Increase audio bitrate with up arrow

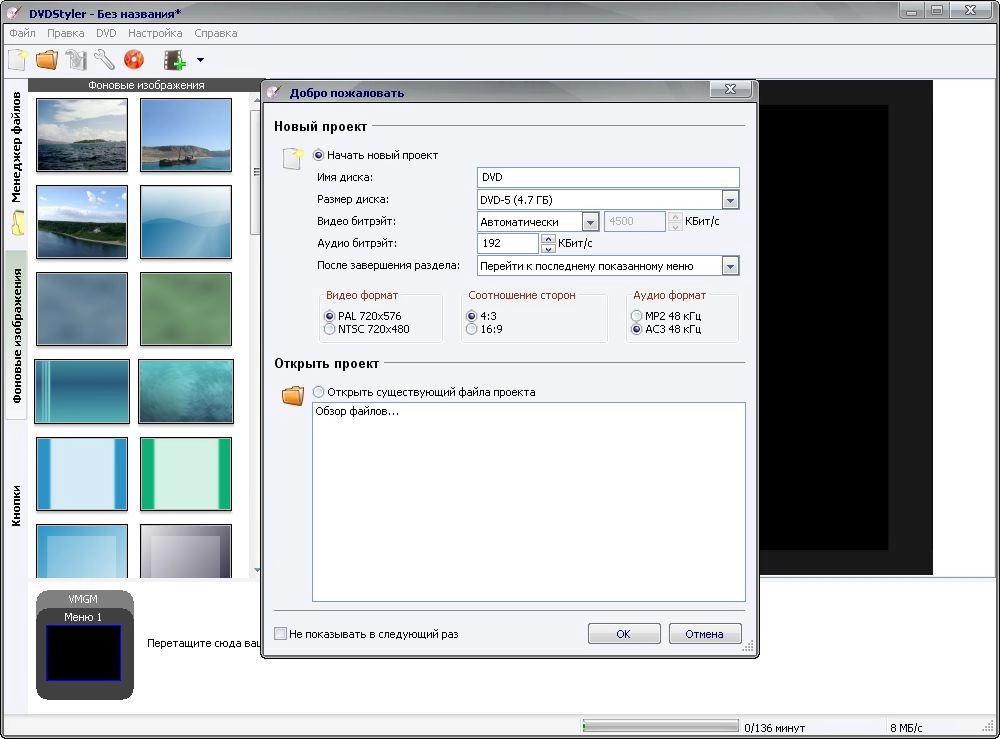tap(548, 238)
